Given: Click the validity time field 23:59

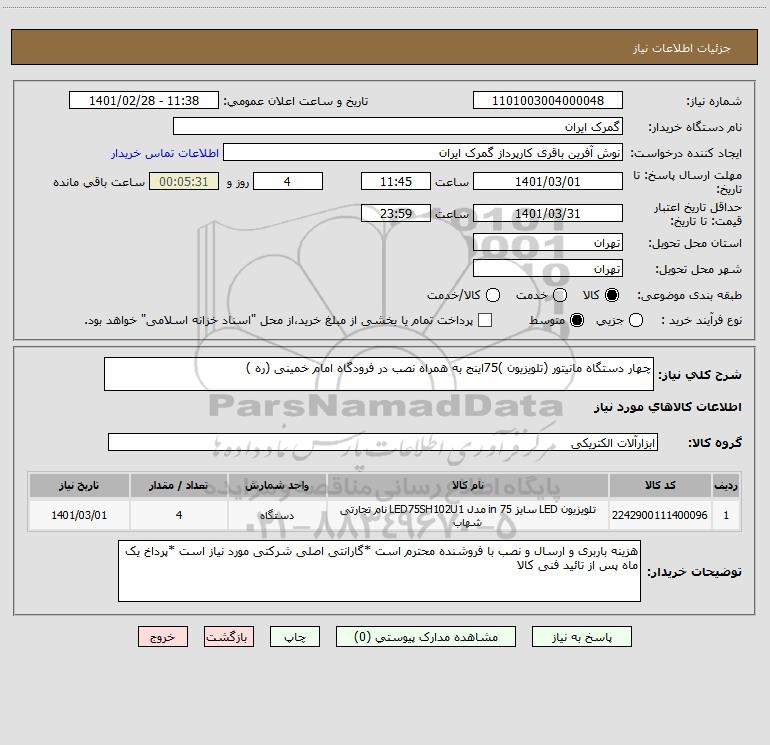Looking at the screenshot, I should pyautogui.click(x=396, y=214).
